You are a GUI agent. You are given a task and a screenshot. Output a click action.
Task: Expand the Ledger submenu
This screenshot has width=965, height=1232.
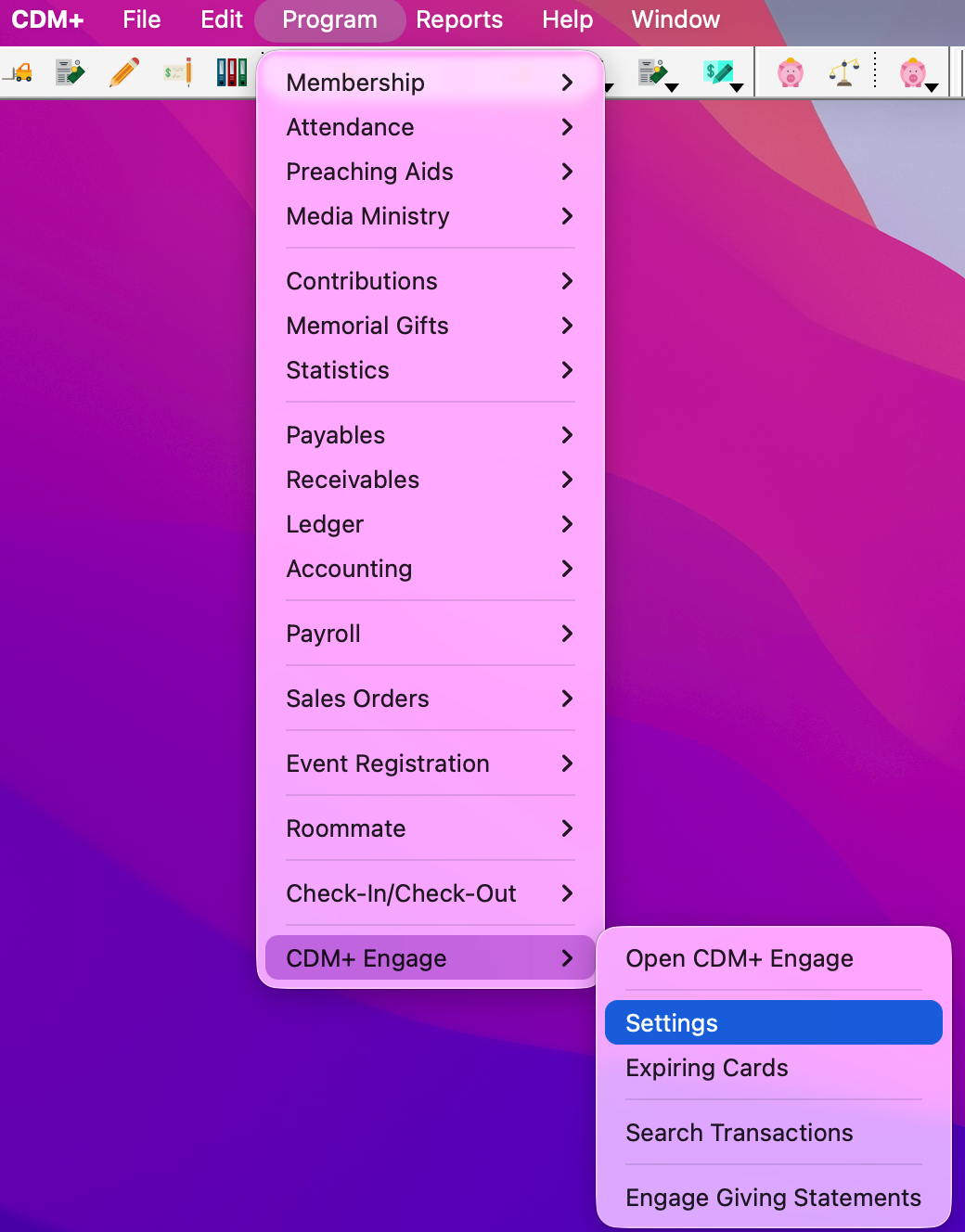click(431, 524)
